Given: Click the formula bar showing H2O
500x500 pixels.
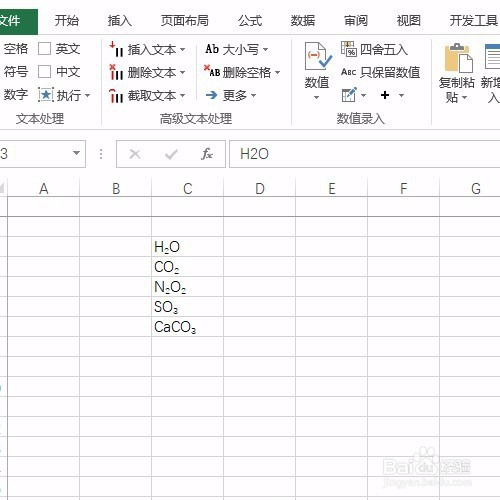Looking at the screenshot, I should click(365, 154).
